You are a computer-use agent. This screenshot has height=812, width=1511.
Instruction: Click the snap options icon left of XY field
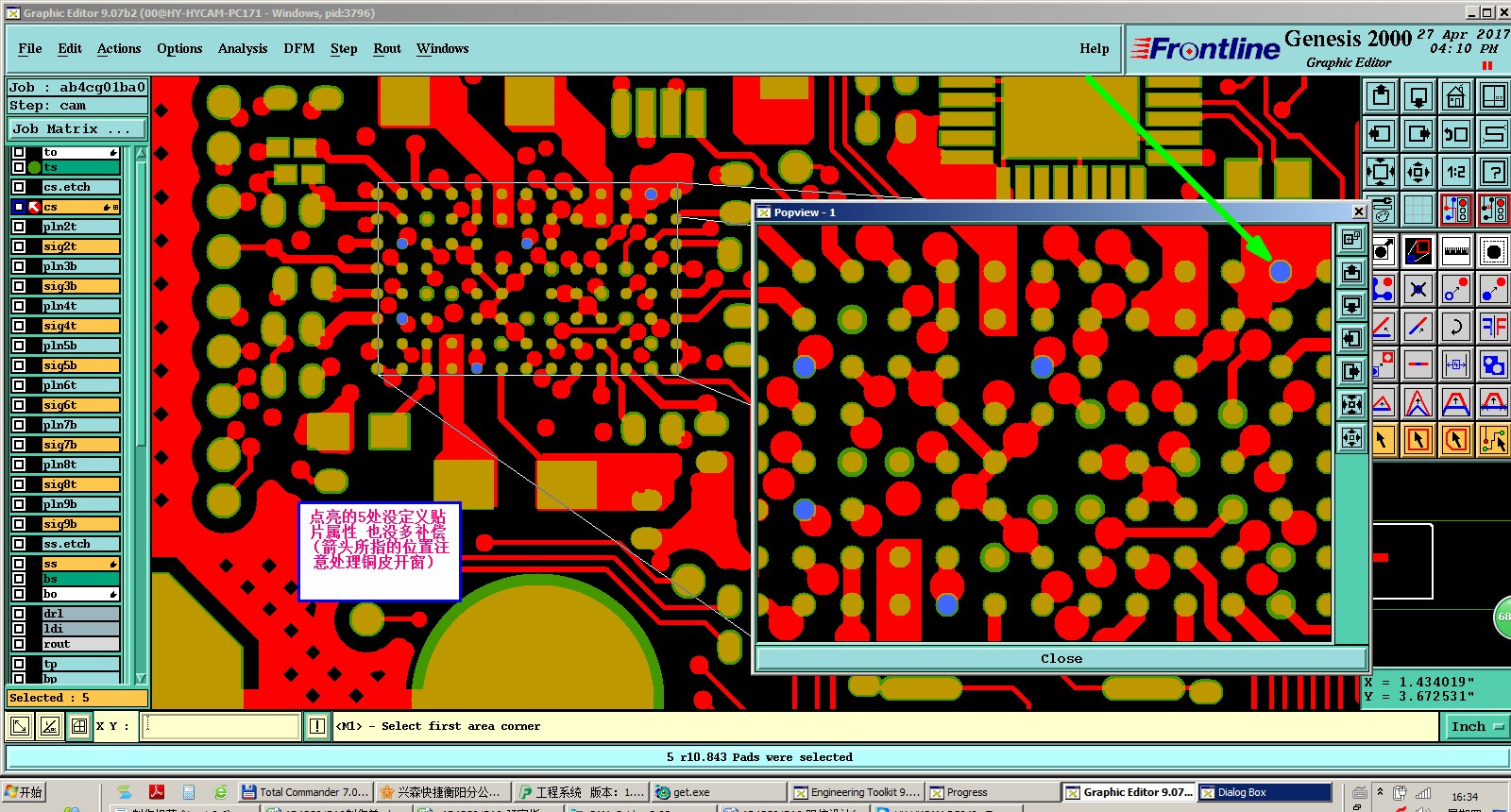coord(79,726)
